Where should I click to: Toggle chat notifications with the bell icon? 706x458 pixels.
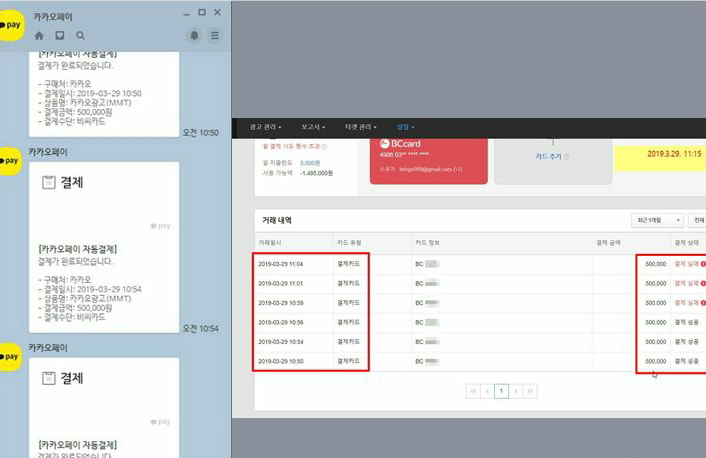pyautogui.click(x=195, y=35)
